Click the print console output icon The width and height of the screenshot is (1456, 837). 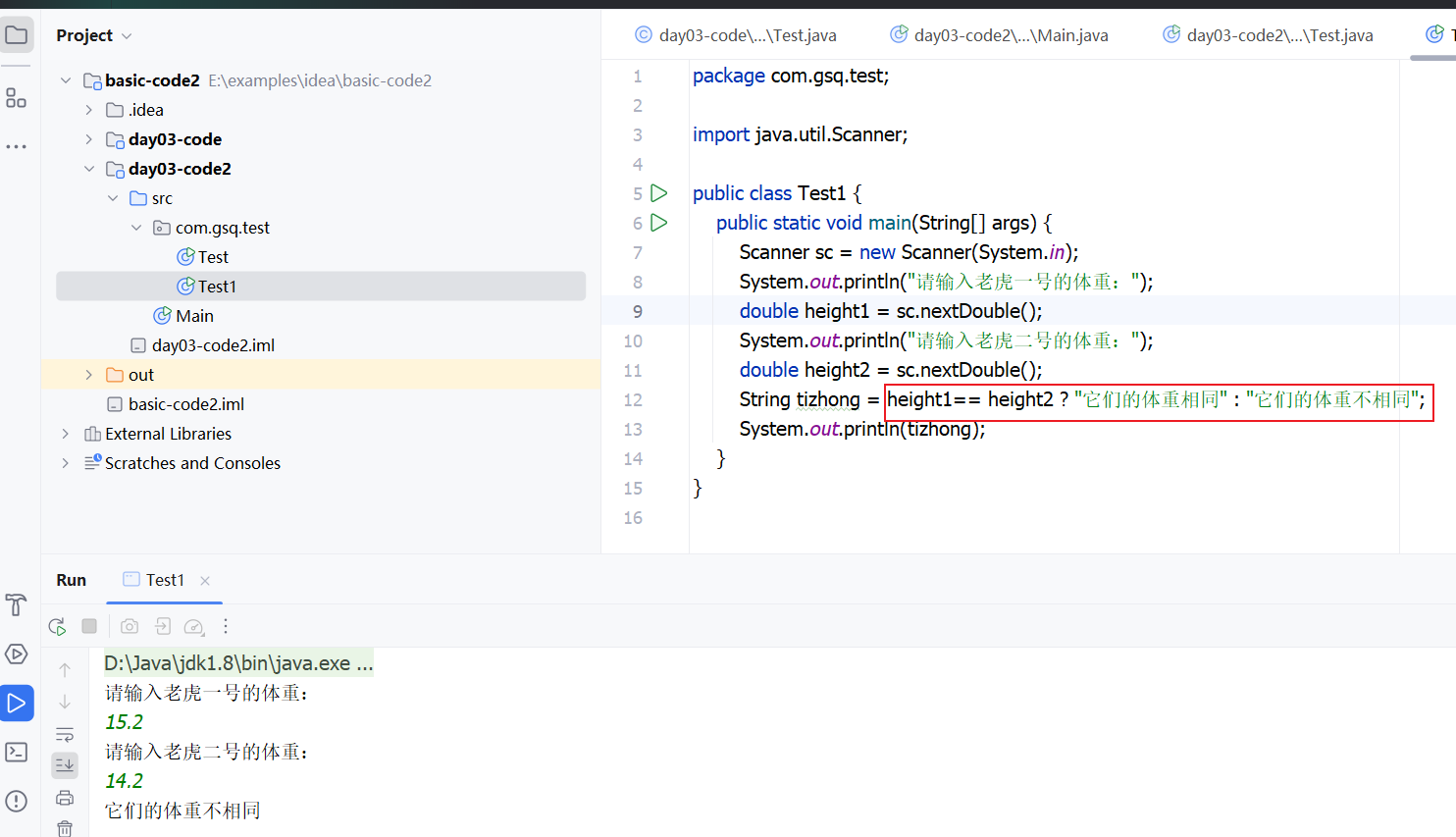[65, 798]
